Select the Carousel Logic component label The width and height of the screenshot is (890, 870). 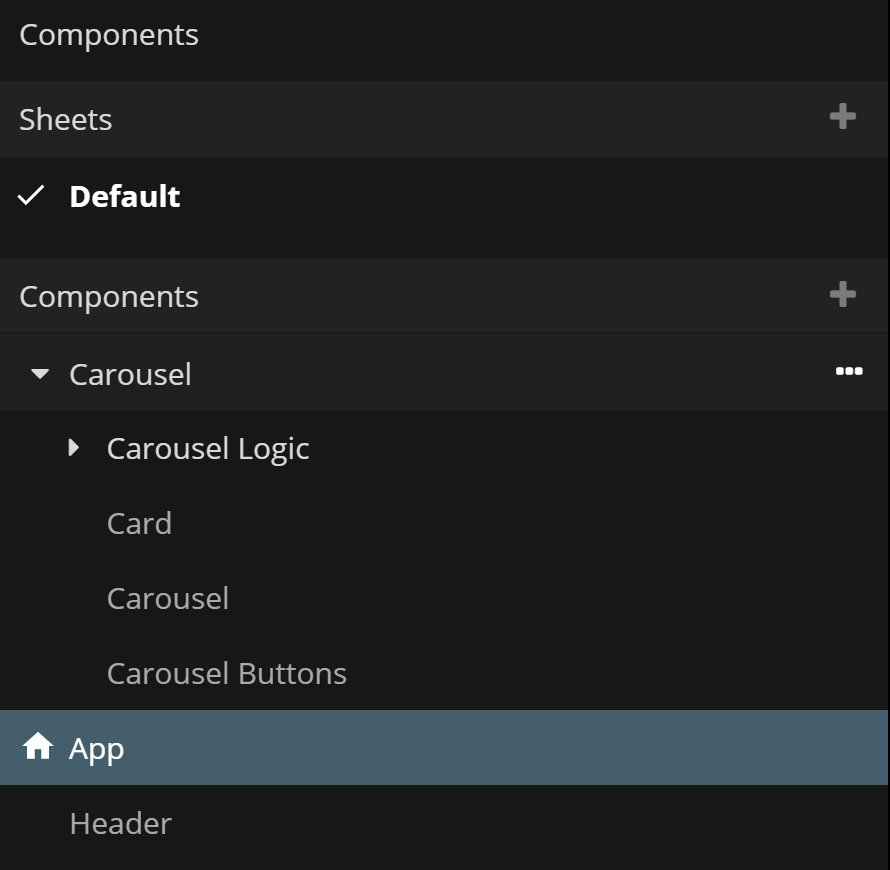coord(208,448)
